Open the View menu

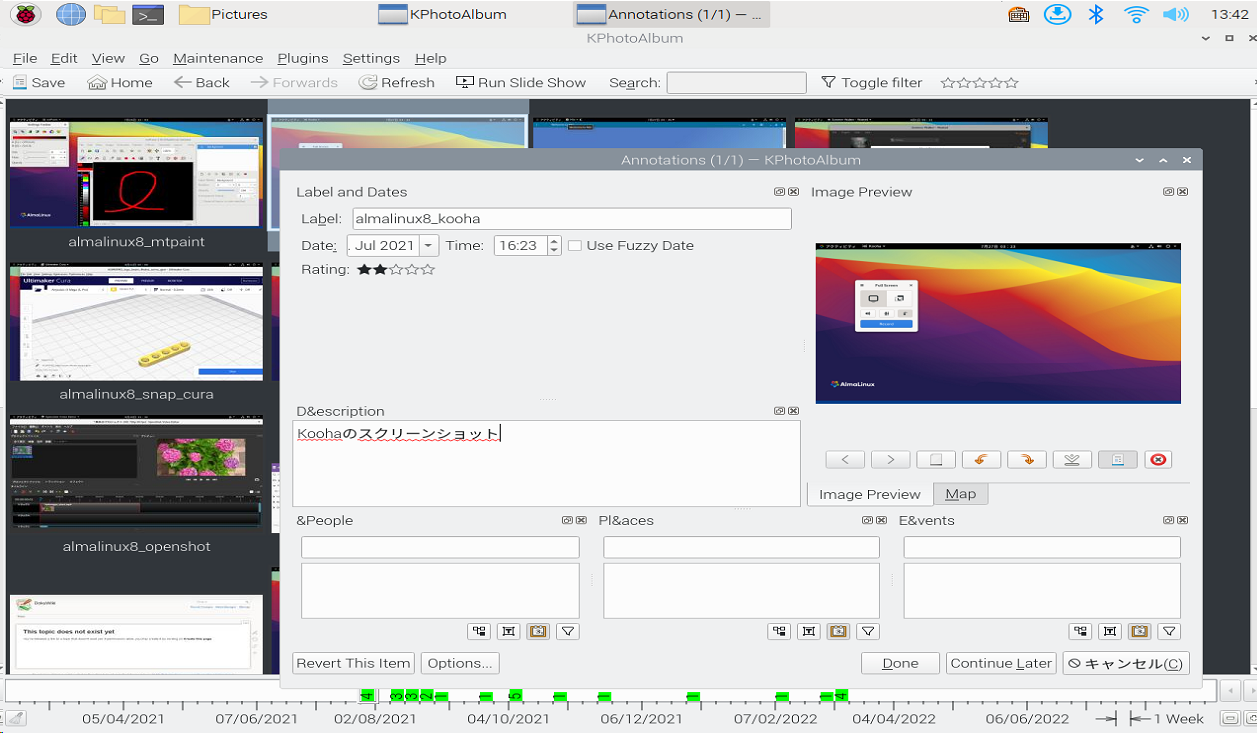click(108, 58)
